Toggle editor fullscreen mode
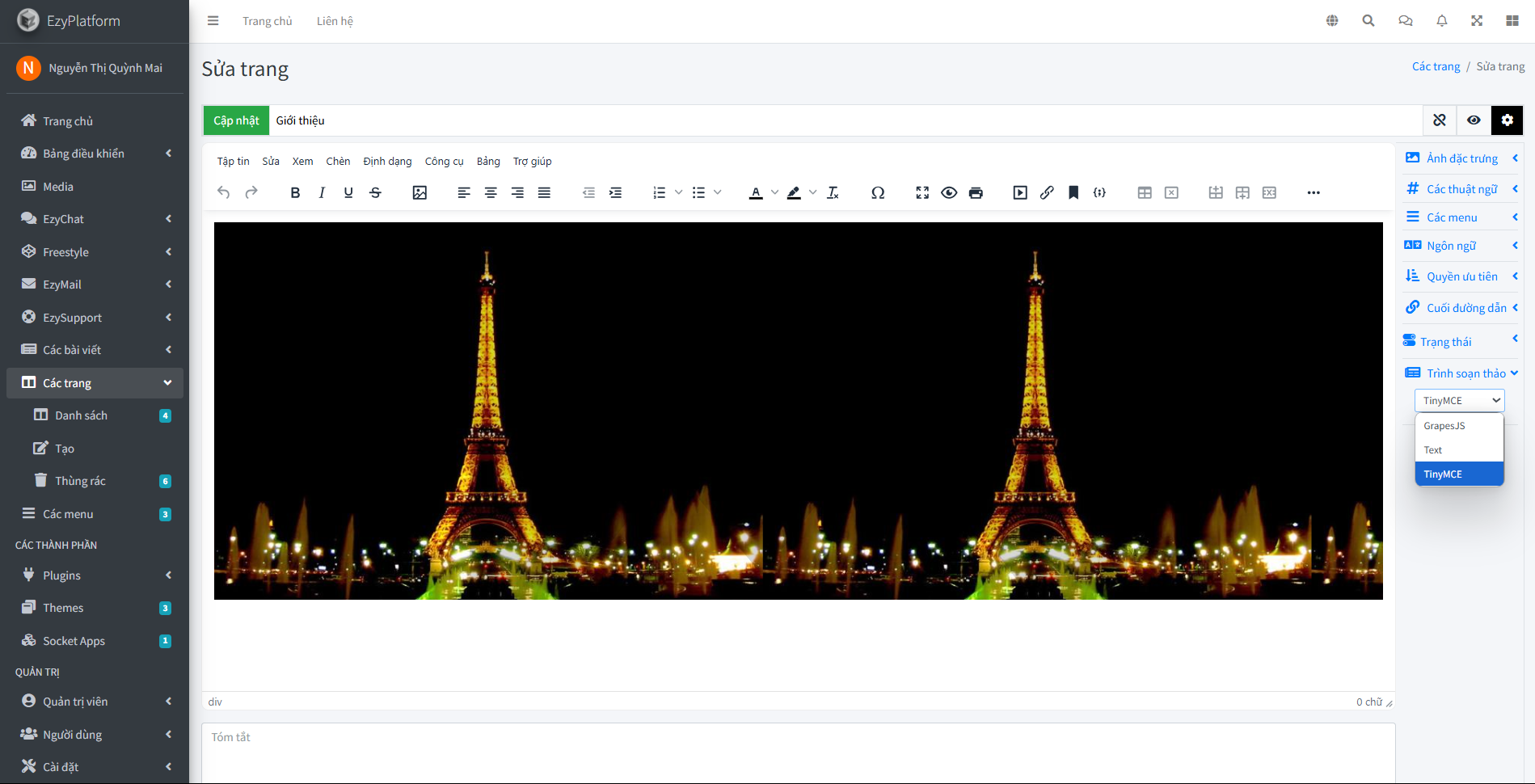 tap(922, 192)
